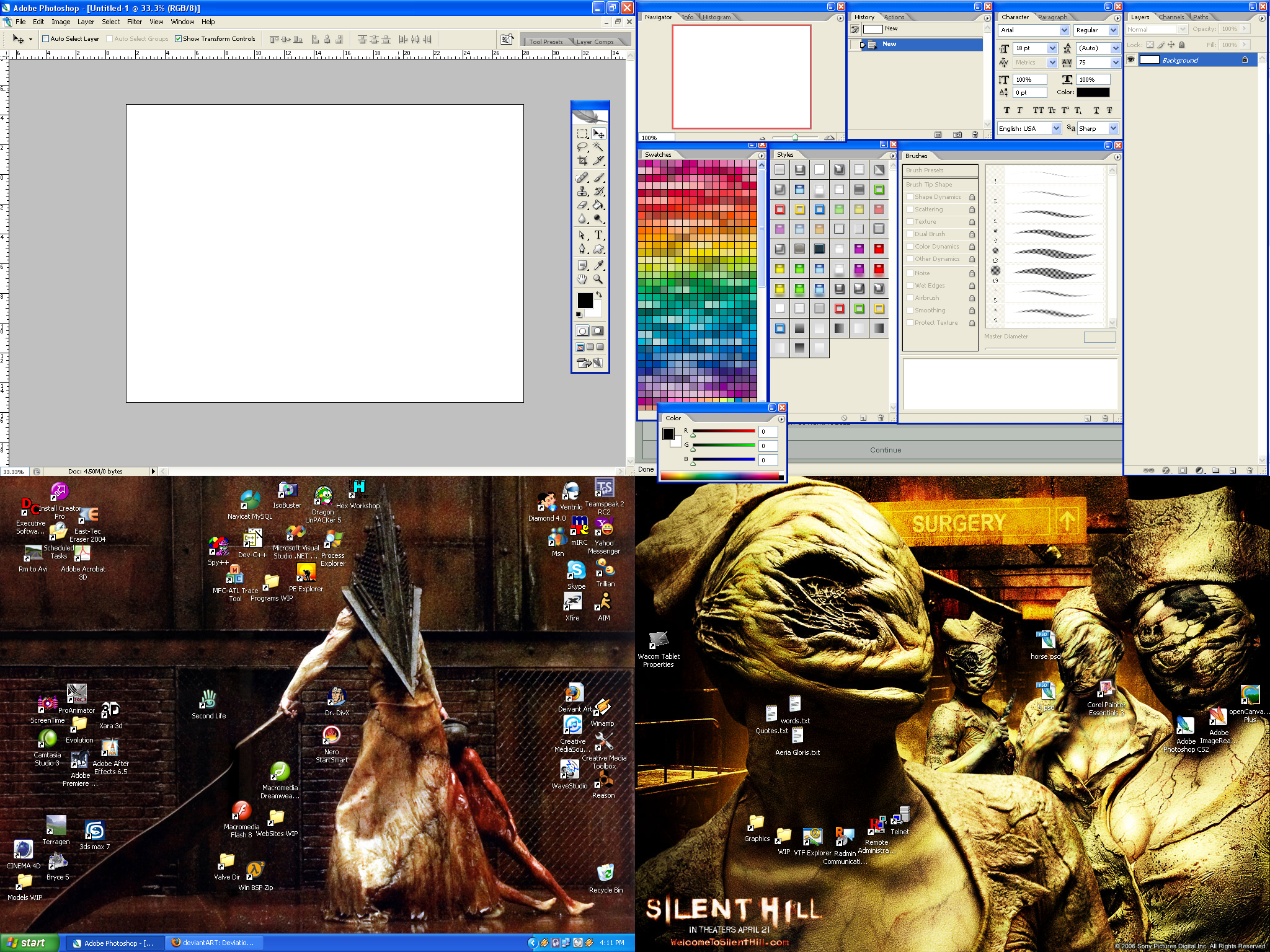1270x952 pixels.
Task: Toggle Auto Select Layer checkbox
Action: pyautogui.click(x=45, y=38)
